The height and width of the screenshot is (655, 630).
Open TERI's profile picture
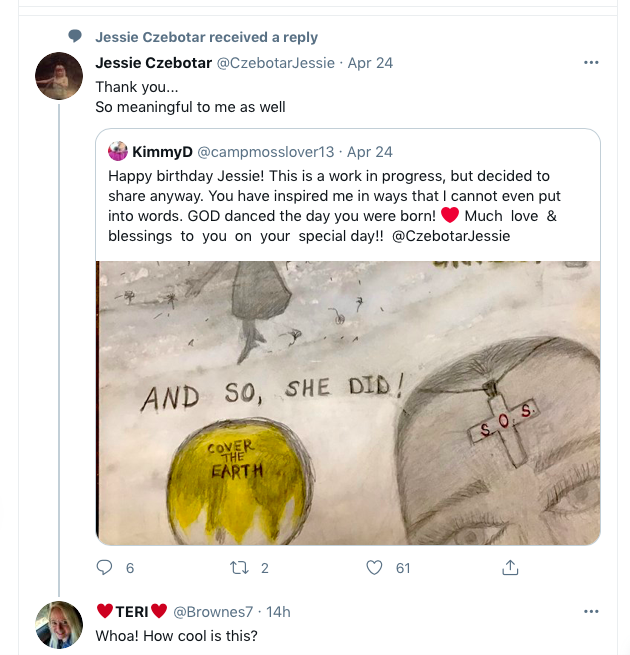(59, 624)
